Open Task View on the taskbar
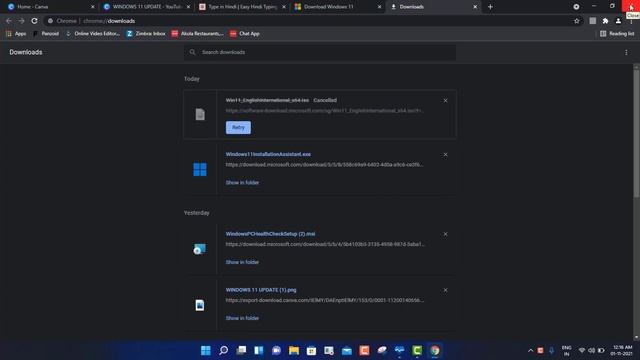The image size is (640, 360). coord(241,350)
